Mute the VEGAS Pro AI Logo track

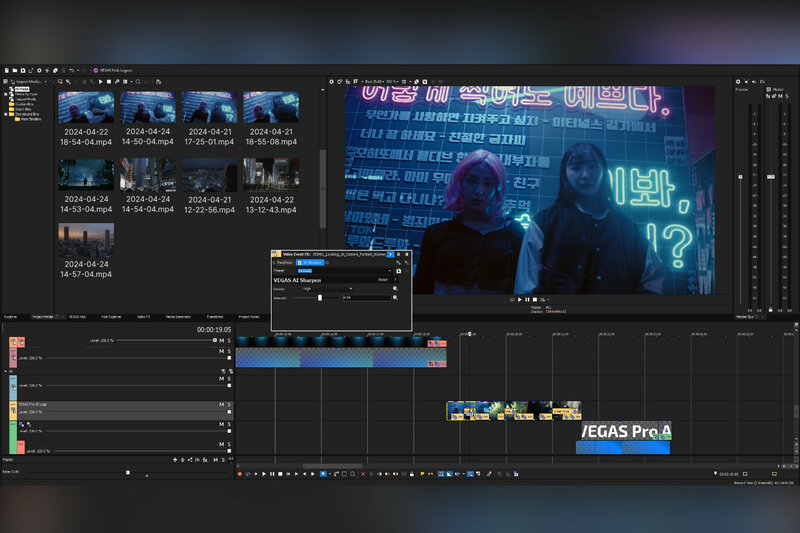pyautogui.click(x=221, y=406)
